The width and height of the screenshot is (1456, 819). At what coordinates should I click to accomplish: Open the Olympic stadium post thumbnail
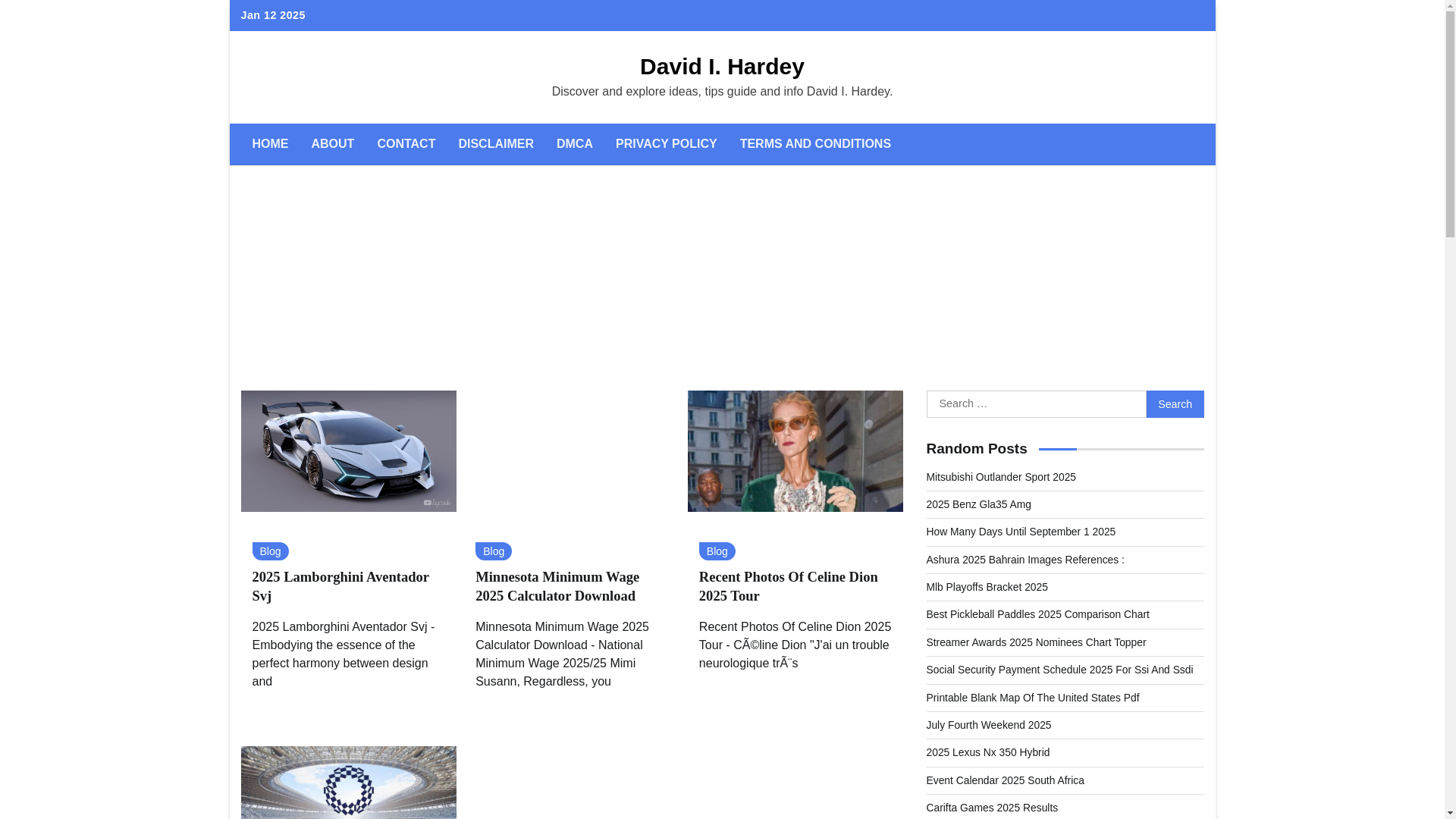coord(349,783)
